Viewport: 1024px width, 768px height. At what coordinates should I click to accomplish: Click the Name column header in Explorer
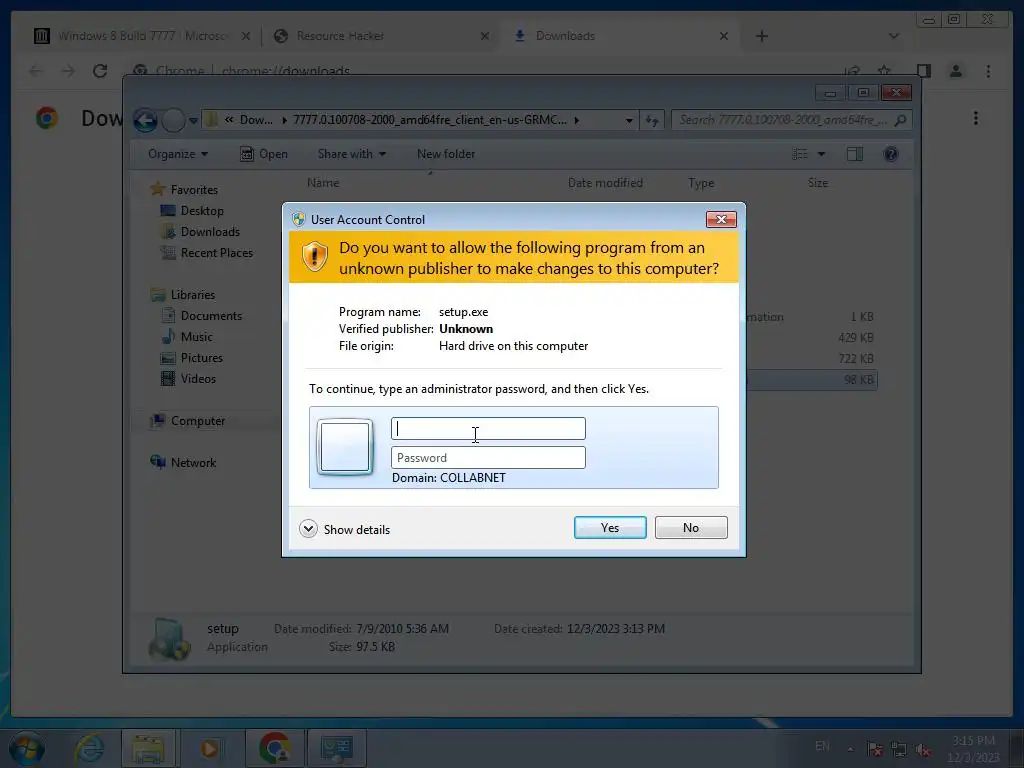(323, 183)
